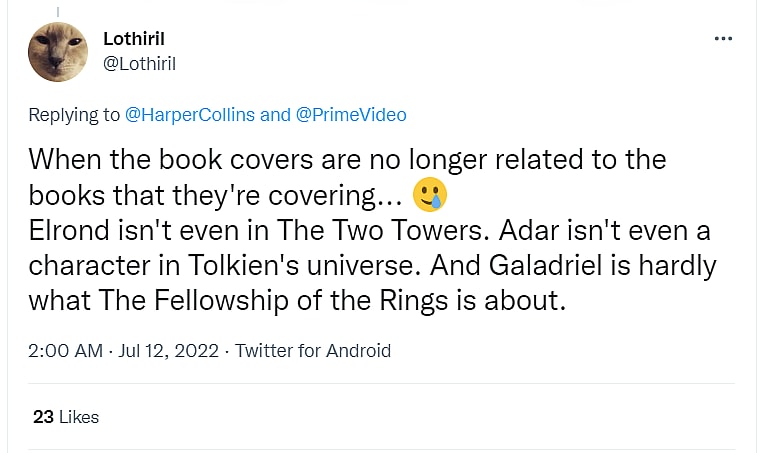760x453 pixels.
Task: Click the teary smile emoji in tweet
Action: [x=431, y=194]
